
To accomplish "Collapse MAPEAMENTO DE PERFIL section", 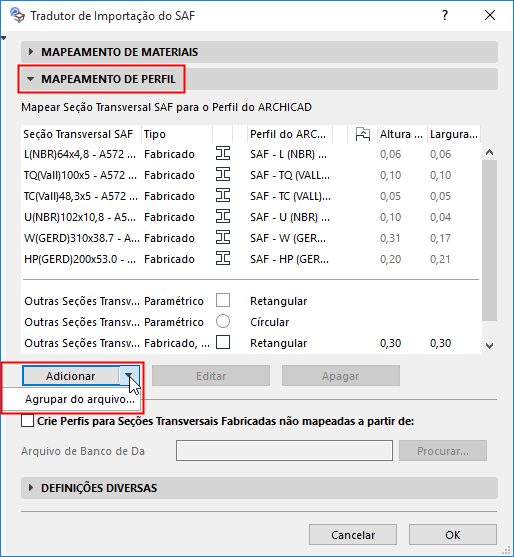I will tap(259, 79).
